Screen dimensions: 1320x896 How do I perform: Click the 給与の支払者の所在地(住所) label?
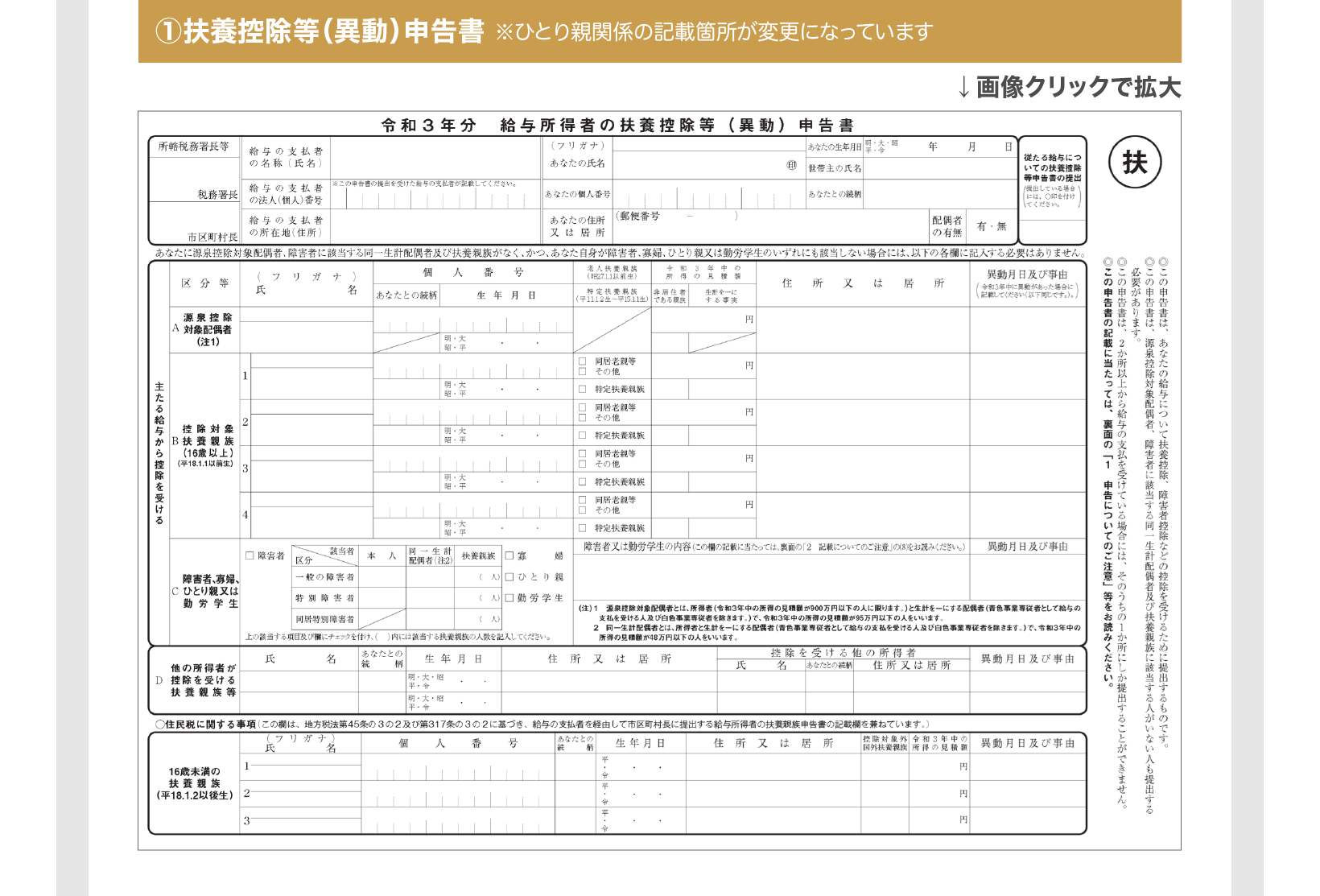click(286, 226)
